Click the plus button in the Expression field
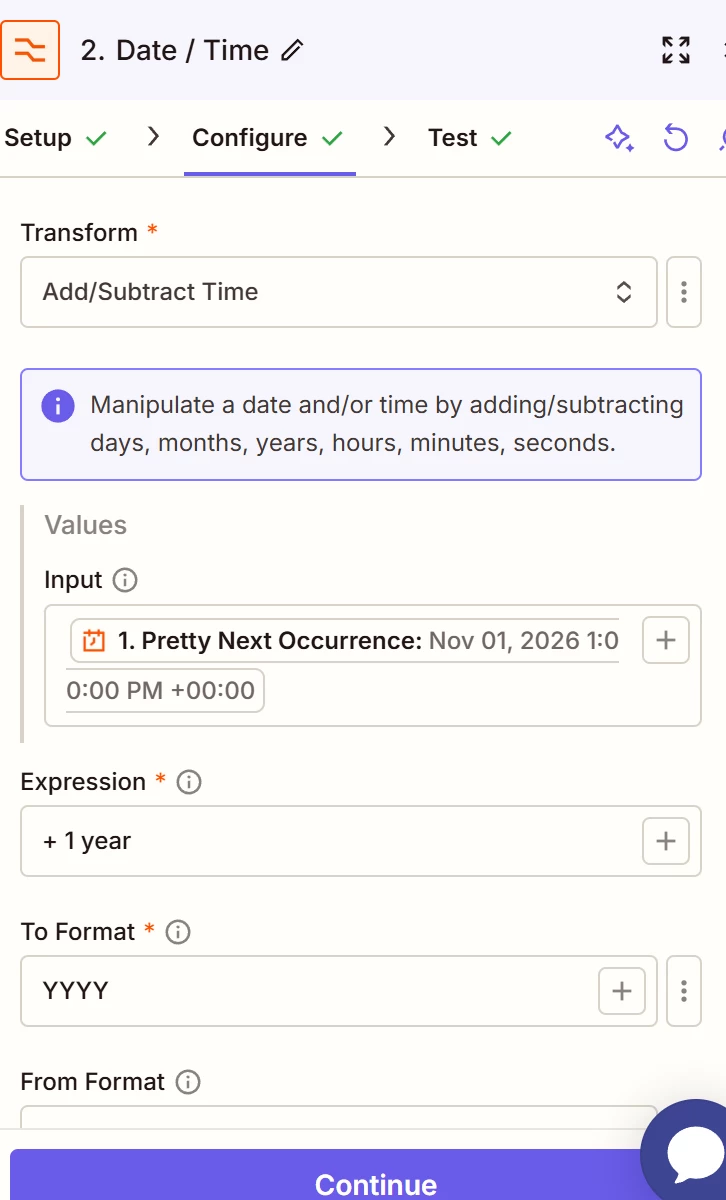This screenshot has width=726, height=1200. point(666,841)
